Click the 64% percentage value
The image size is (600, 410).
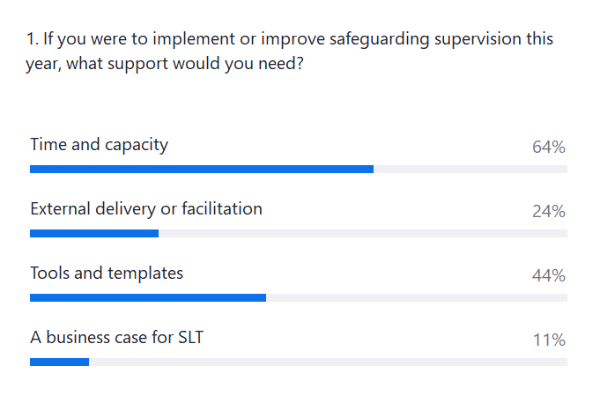549,147
